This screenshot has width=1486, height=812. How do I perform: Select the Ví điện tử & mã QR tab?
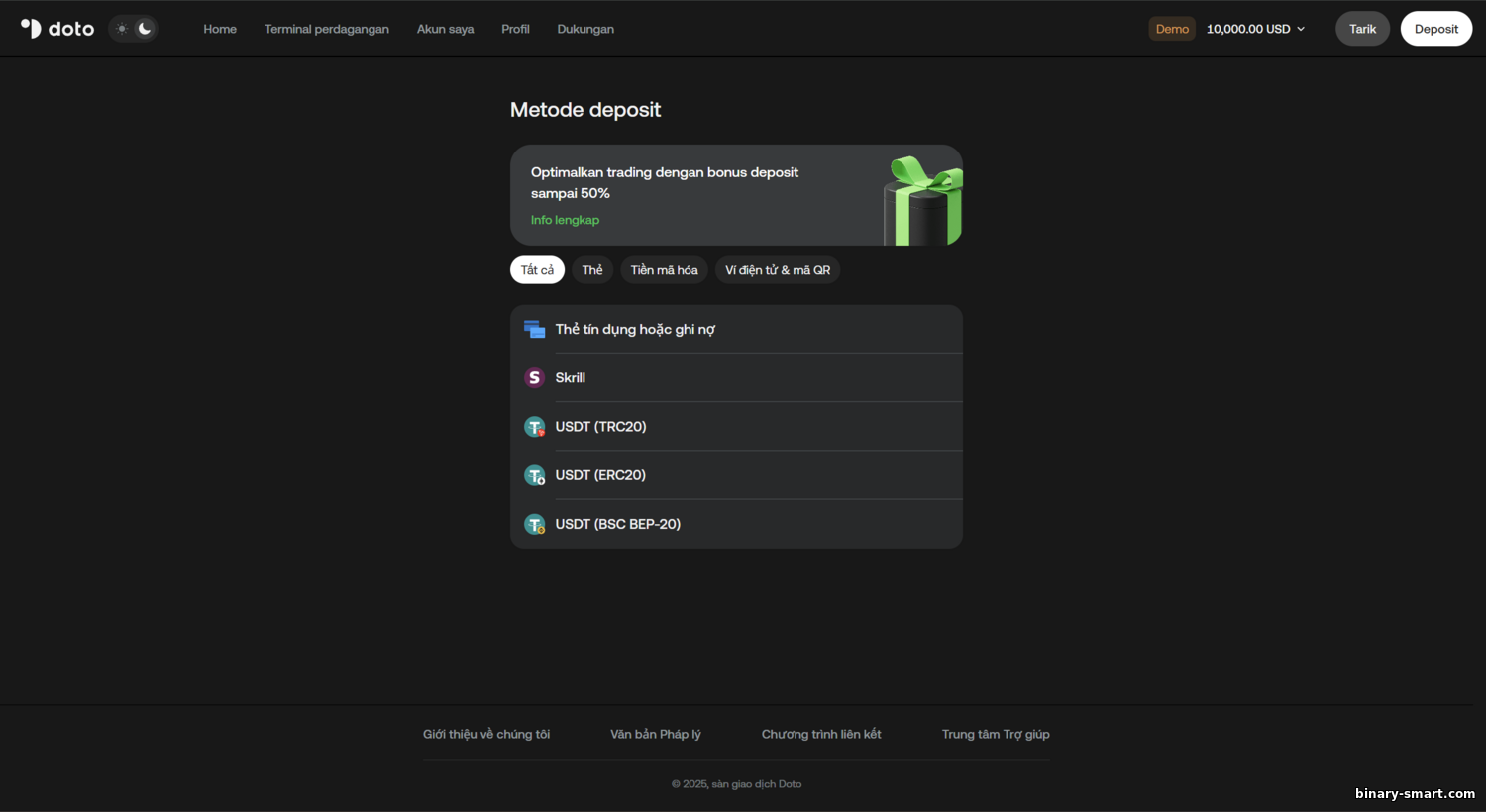point(778,270)
